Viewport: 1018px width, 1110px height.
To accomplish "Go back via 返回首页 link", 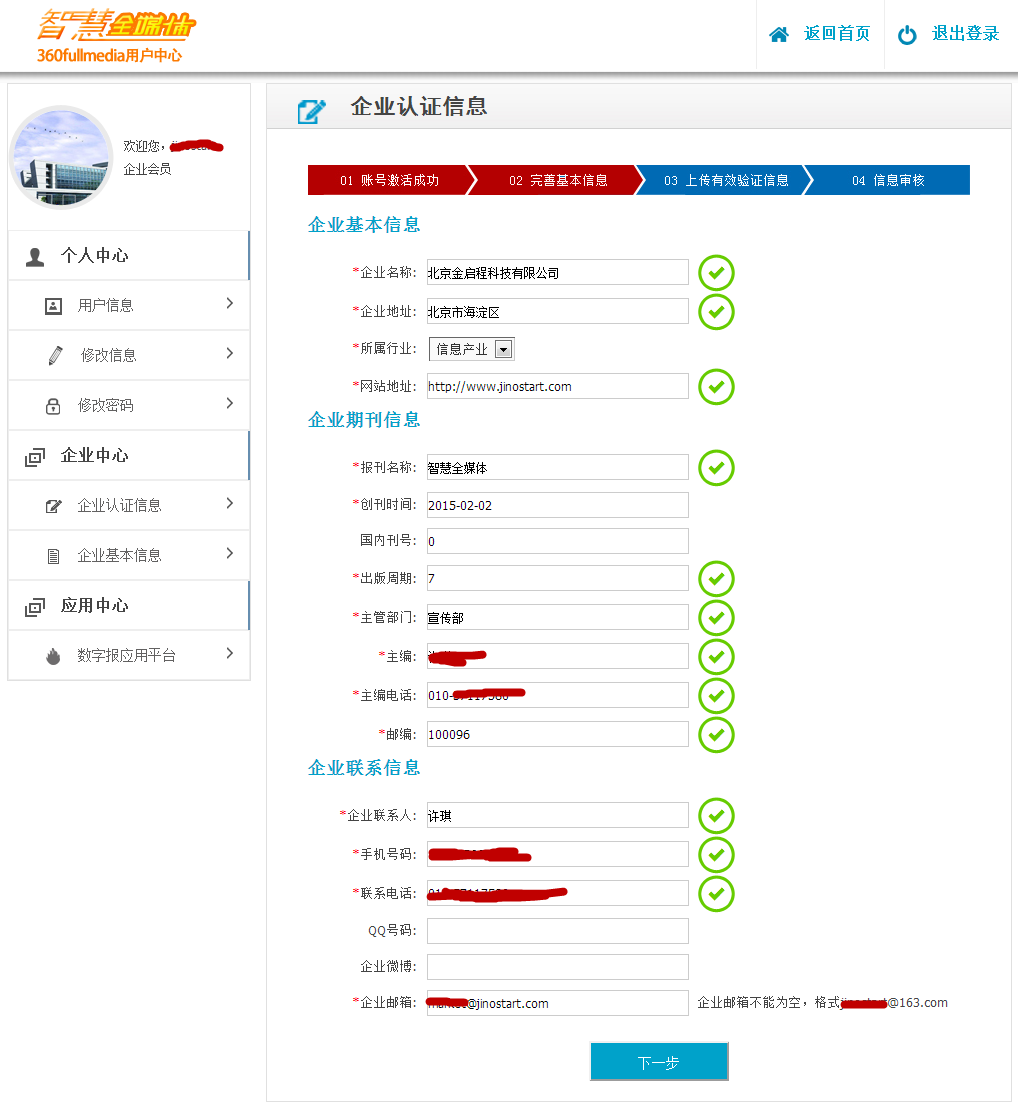I will (837, 34).
